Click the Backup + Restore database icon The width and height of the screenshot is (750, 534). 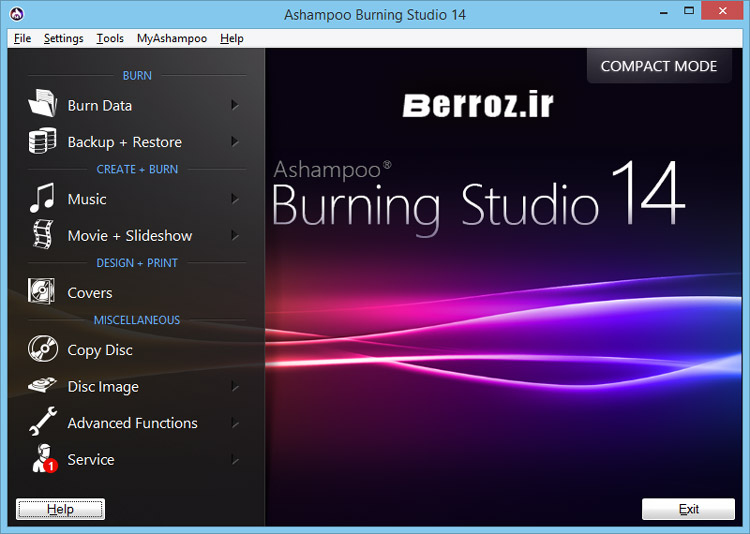(x=43, y=142)
